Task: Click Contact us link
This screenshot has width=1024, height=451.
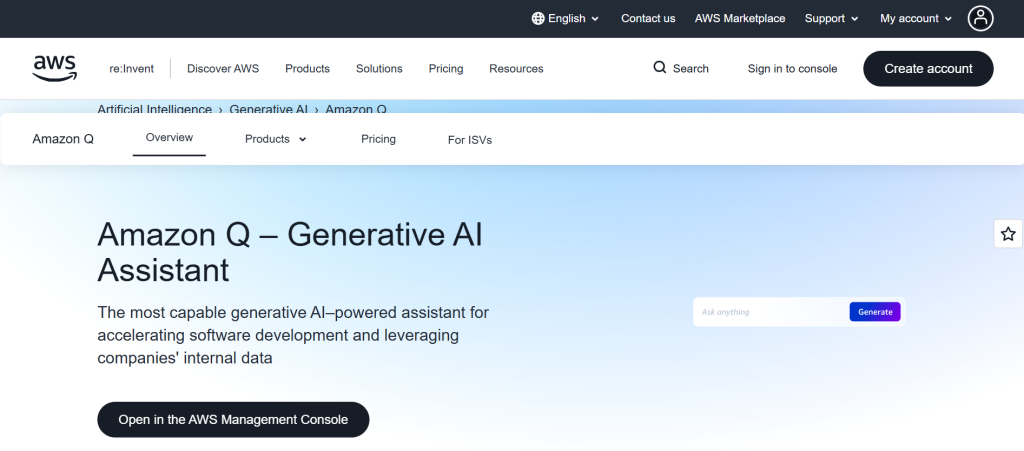Action: click(648, 18)
